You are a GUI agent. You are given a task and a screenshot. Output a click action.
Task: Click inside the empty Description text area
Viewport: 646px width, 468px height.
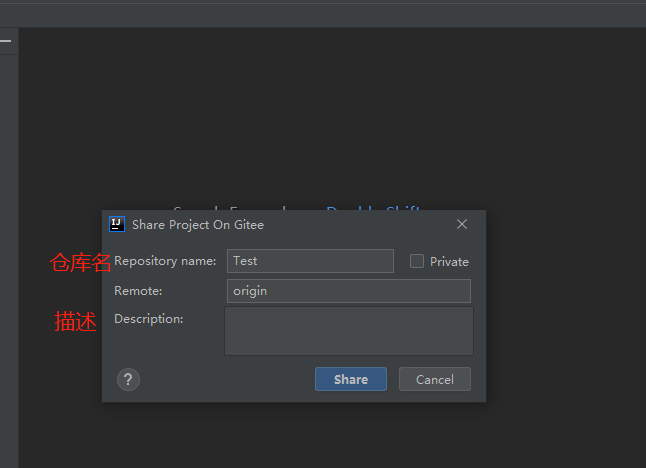pos(348,331)
